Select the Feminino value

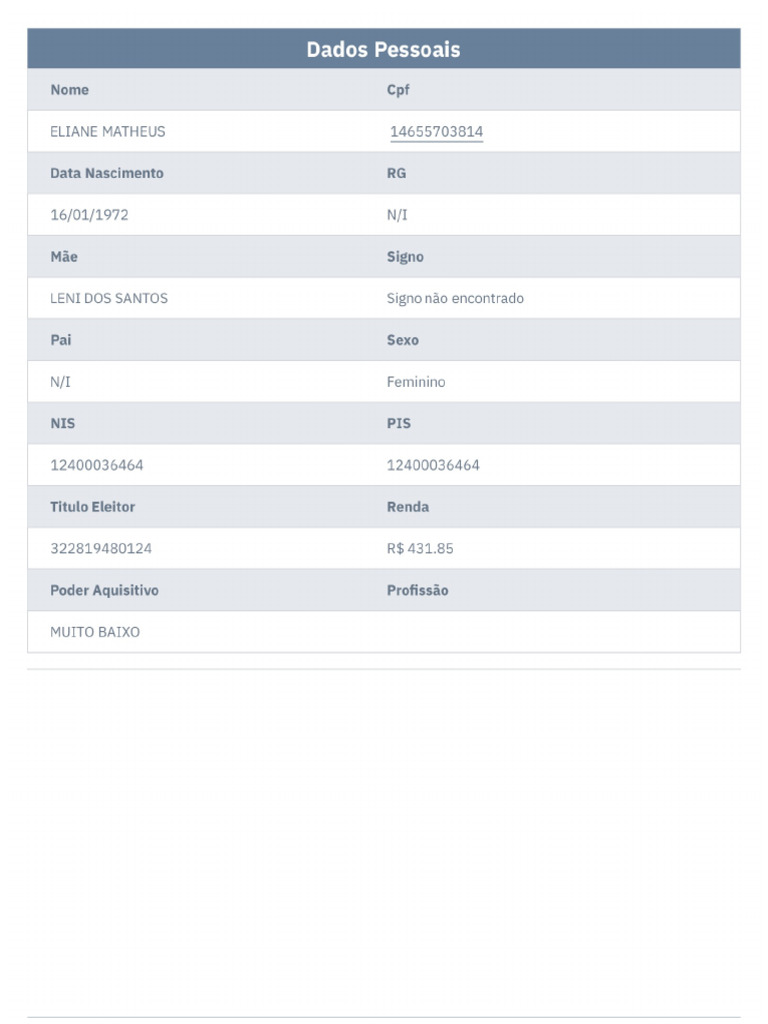pyautogui.click(x=416, y=382)
